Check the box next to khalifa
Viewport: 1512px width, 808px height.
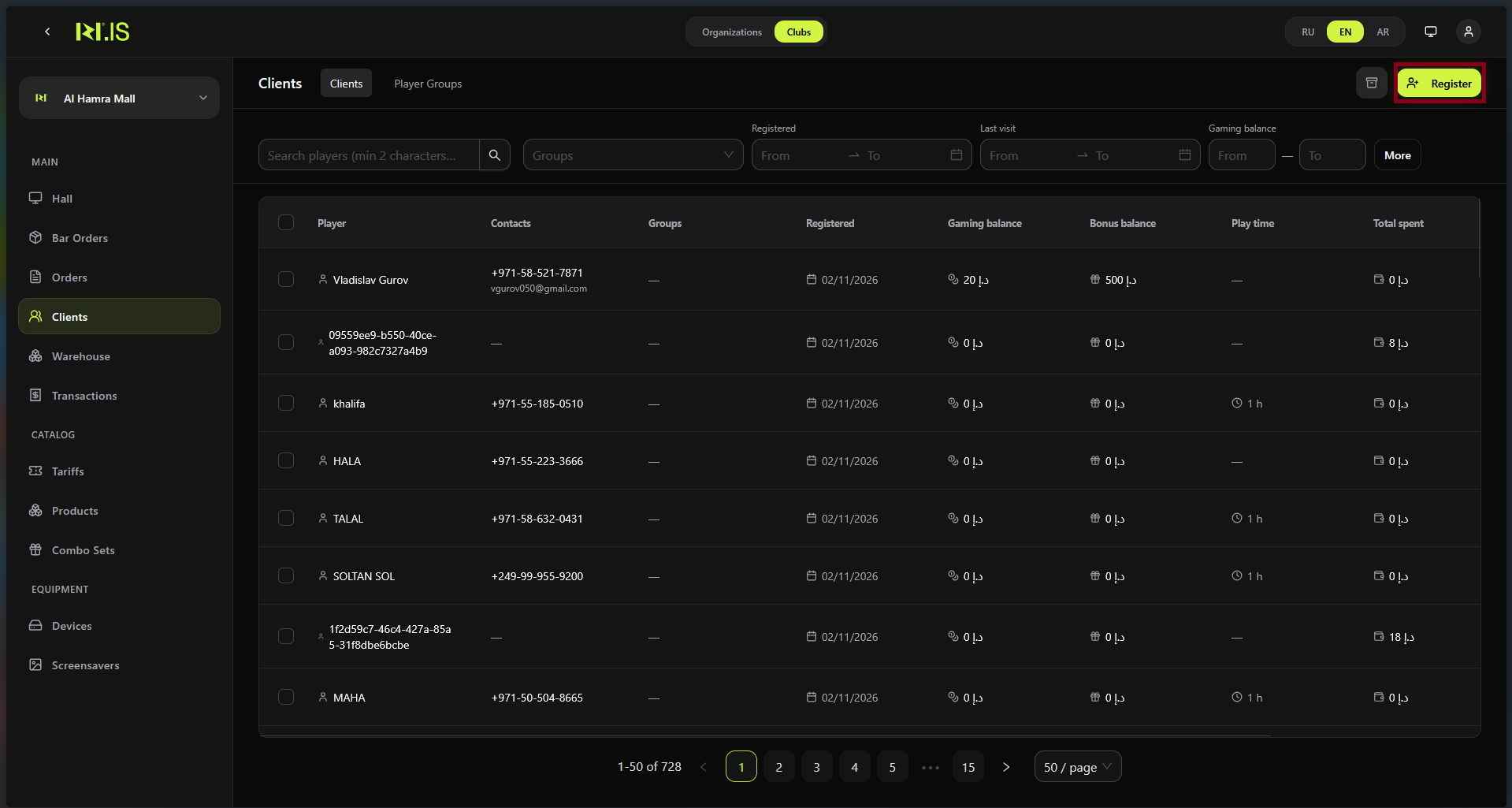pyautogui.click(x=286, y=404)
